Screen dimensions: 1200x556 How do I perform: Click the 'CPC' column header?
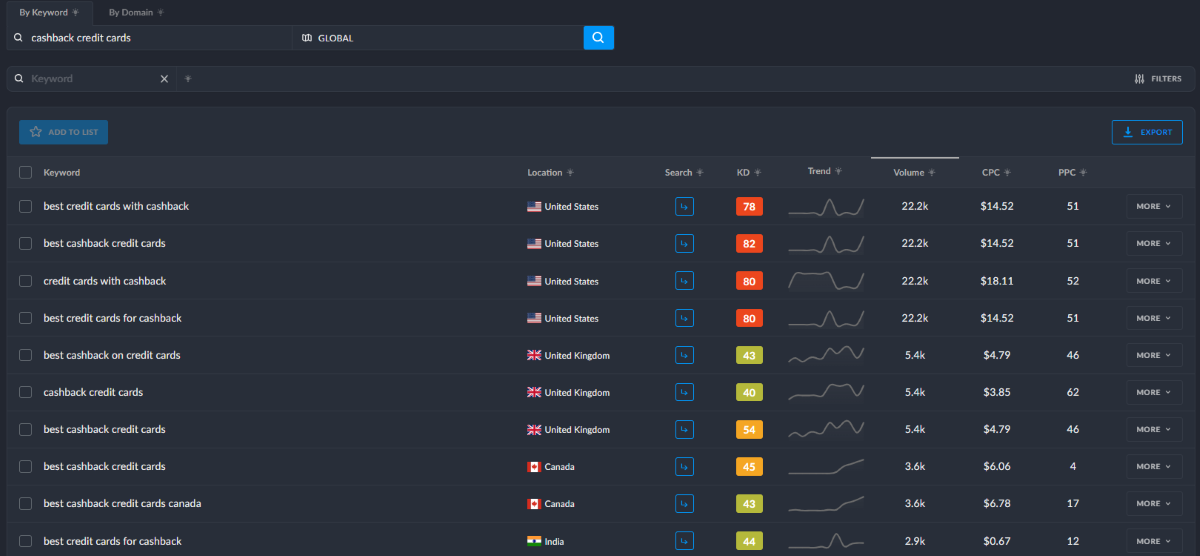991,173
